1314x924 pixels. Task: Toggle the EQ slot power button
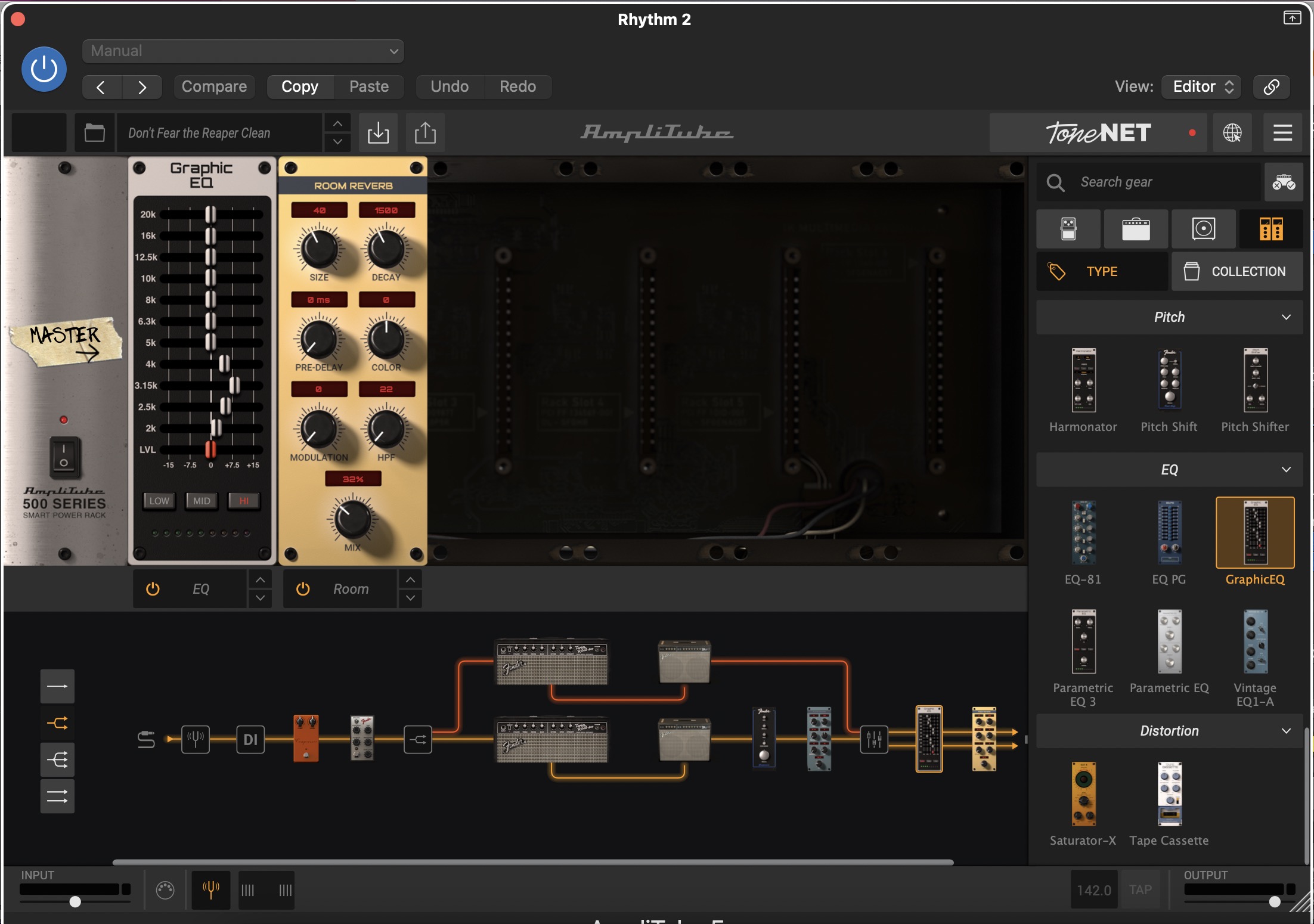[x=153, y=589]
